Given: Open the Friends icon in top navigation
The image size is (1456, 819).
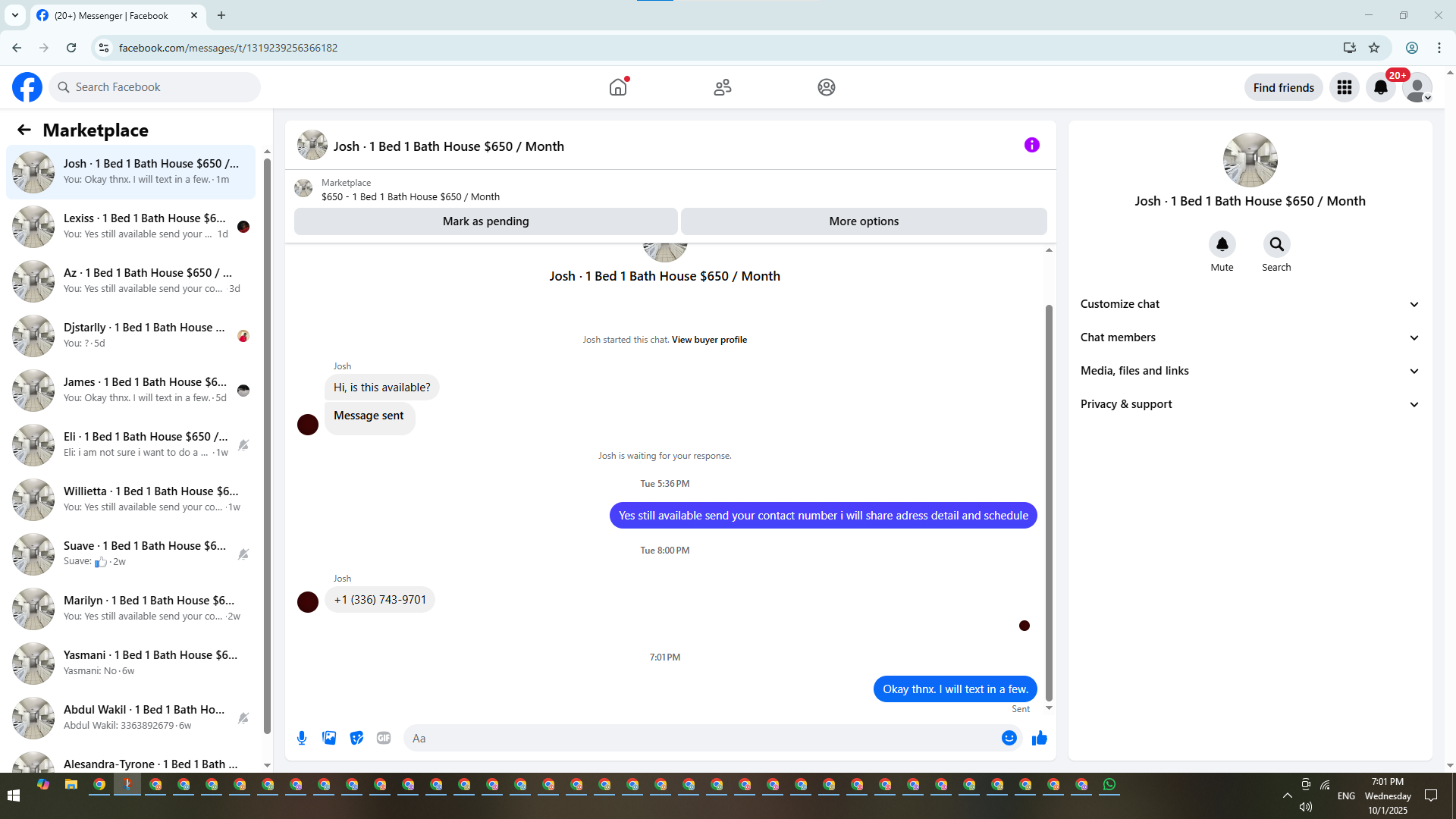Looking at the screenshot, I should tap(723, 87).
